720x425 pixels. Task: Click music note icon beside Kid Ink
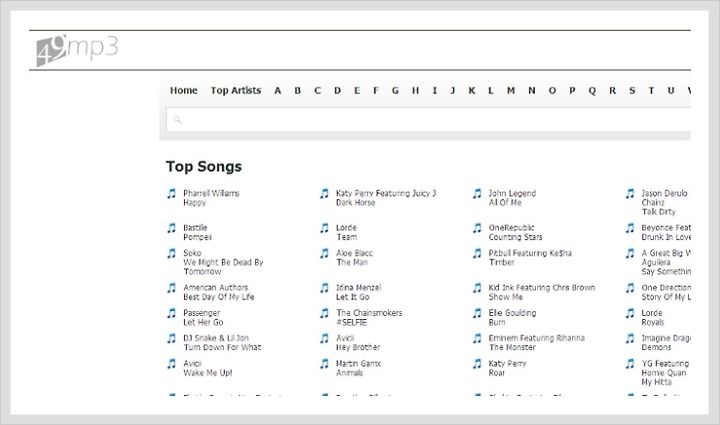pyautogui.click(x=477, y=288)
